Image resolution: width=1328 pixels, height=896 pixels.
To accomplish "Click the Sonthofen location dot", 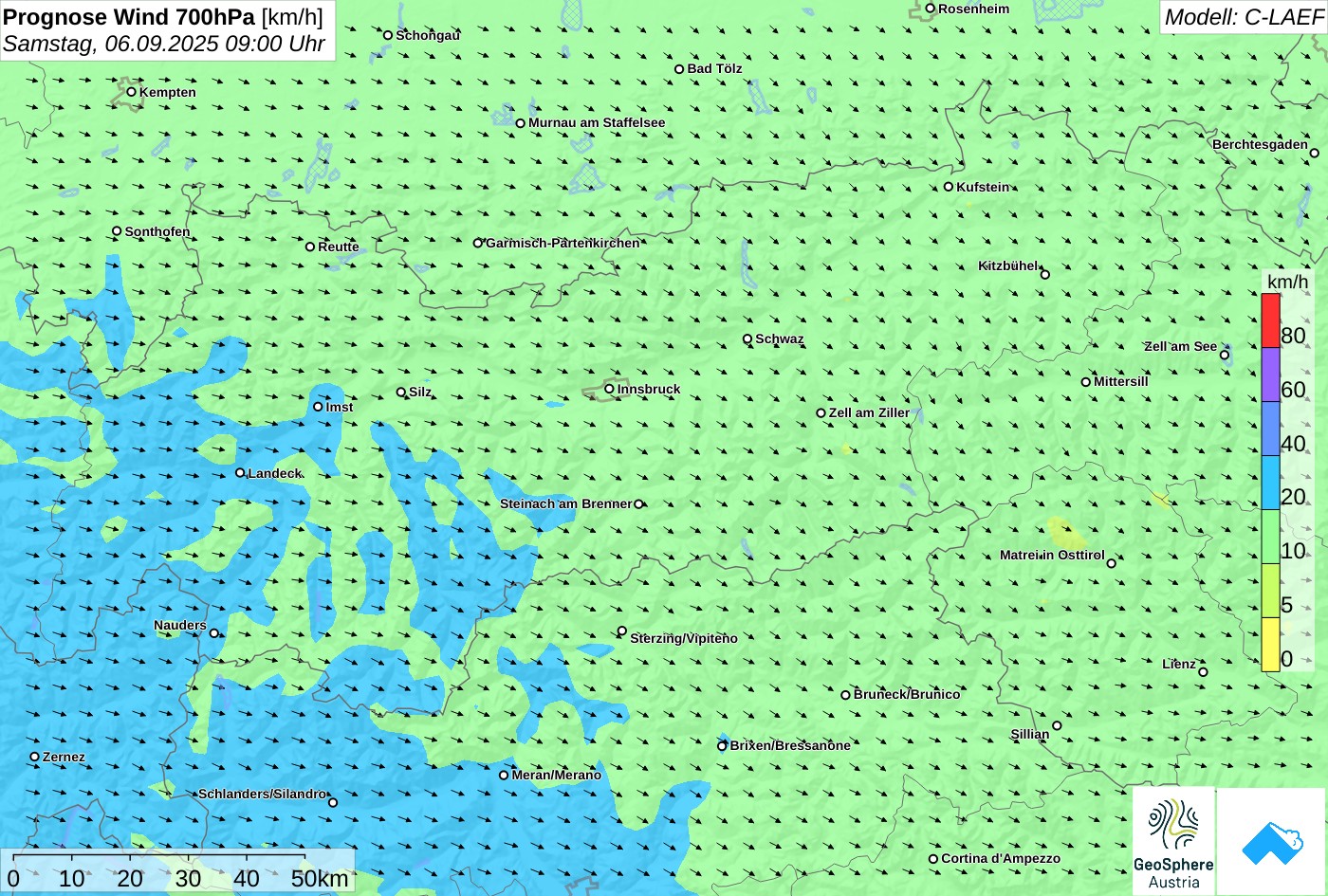I will point(117,231).
